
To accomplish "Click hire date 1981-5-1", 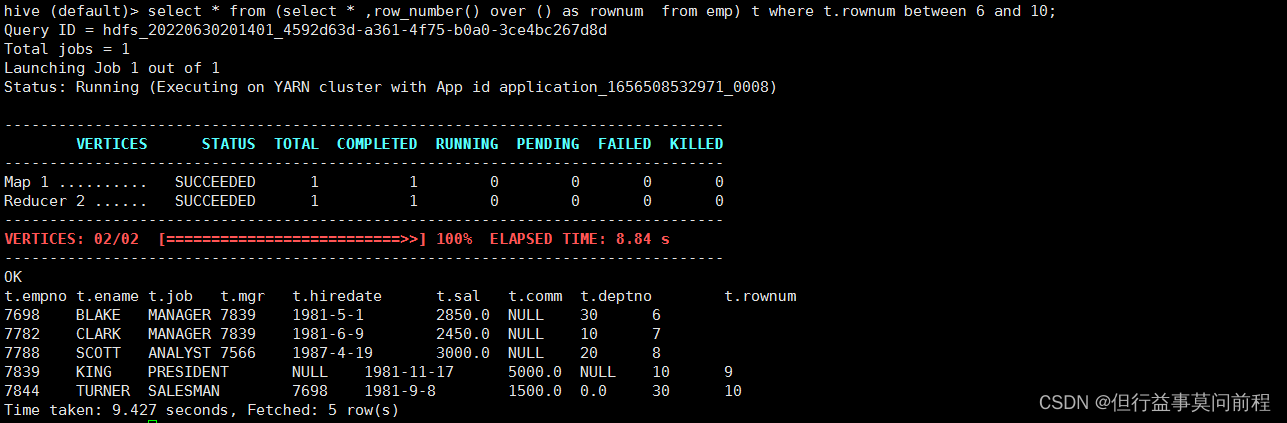I will pyautogui.click(x=328, y=315).
